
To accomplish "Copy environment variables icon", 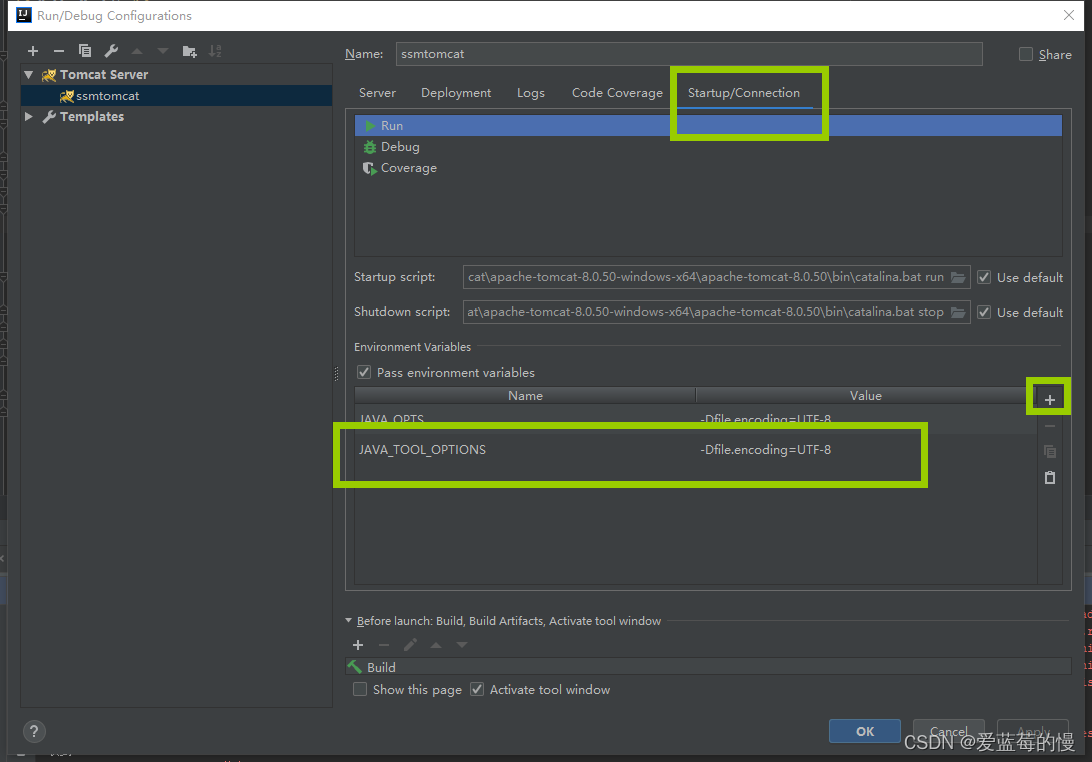I will click(1050, 452).
